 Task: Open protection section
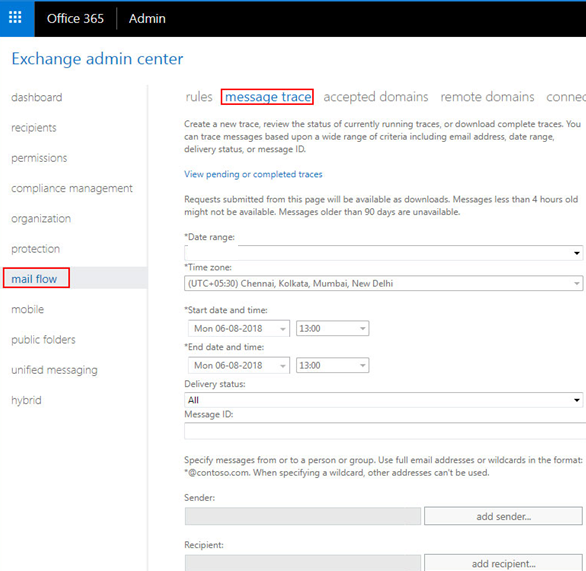coord(36,249)
